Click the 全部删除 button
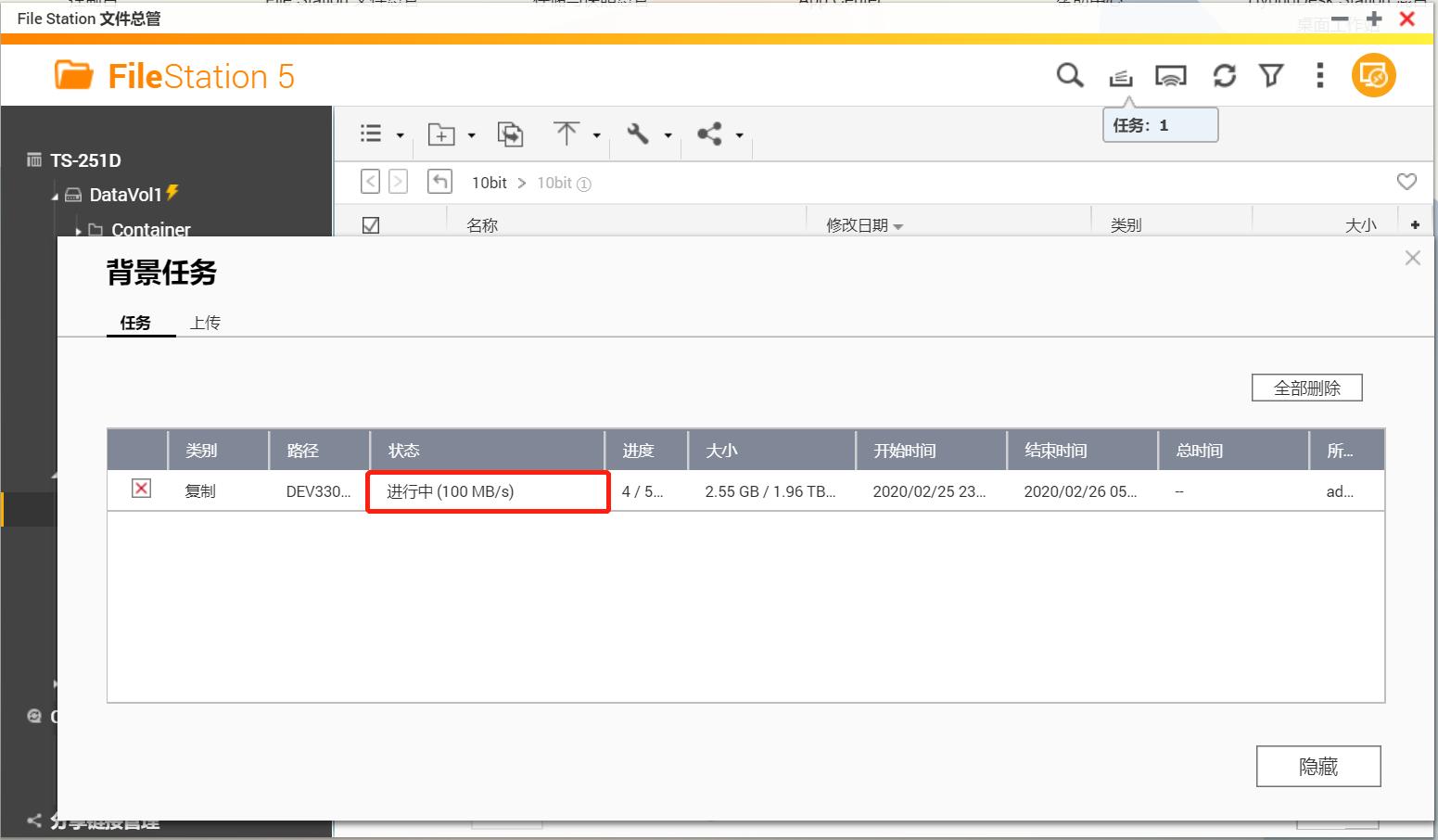1438x840 pixels. tap(1306, 388)
